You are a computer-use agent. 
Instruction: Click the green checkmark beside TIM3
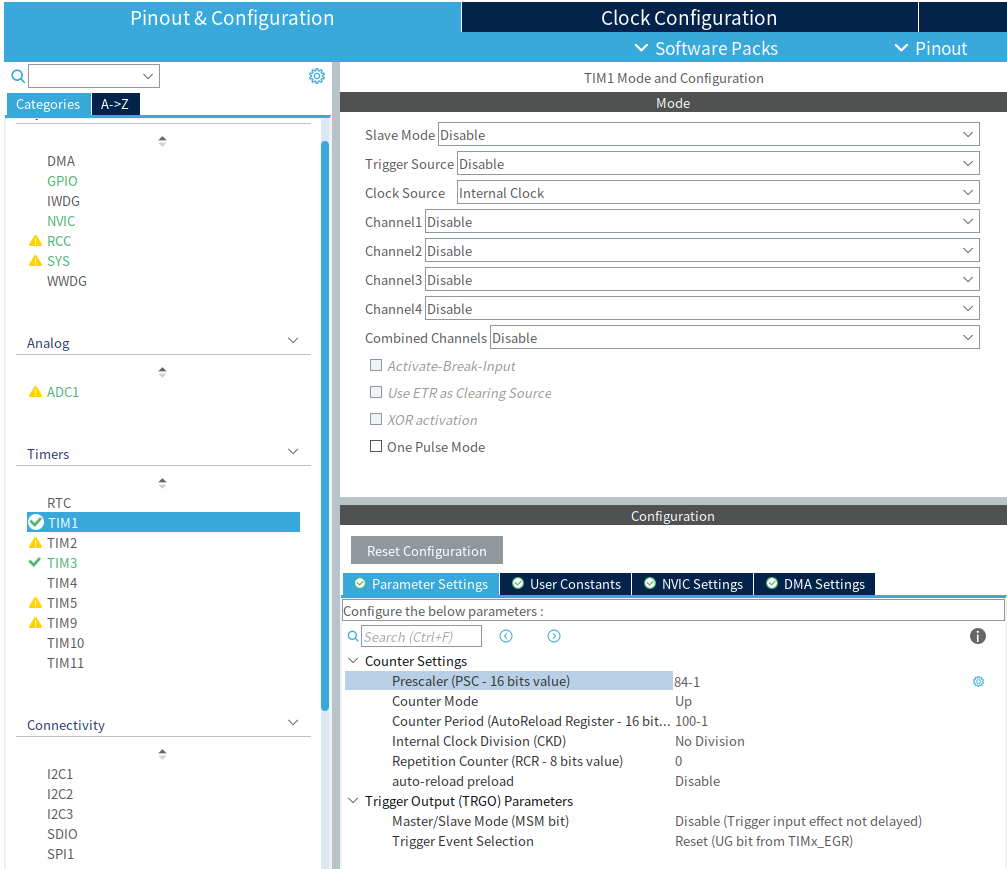coord(35,563)
